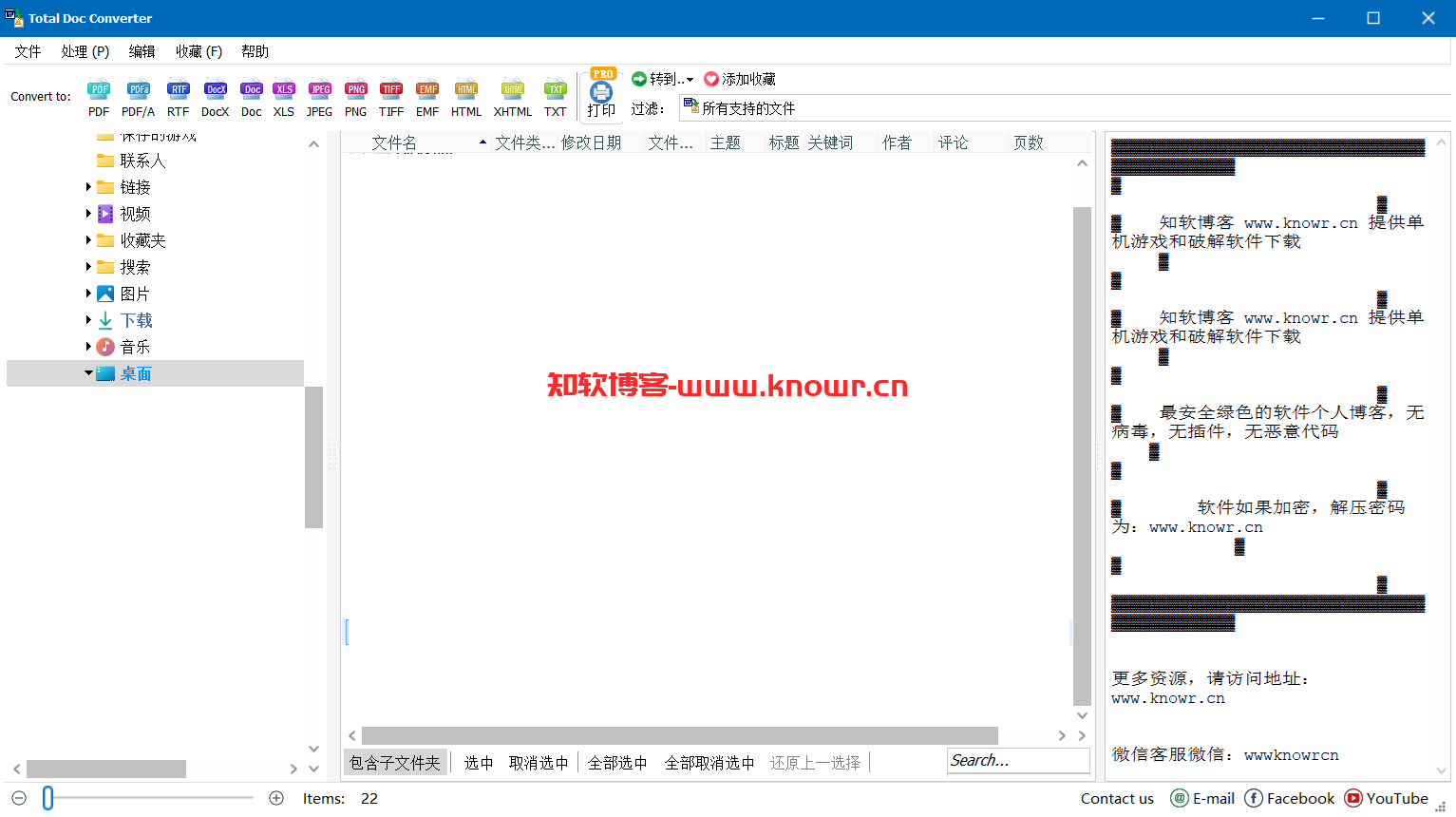Open the 转到 go-to dropdown
1456x817 pixels.
tap(663, 79)
